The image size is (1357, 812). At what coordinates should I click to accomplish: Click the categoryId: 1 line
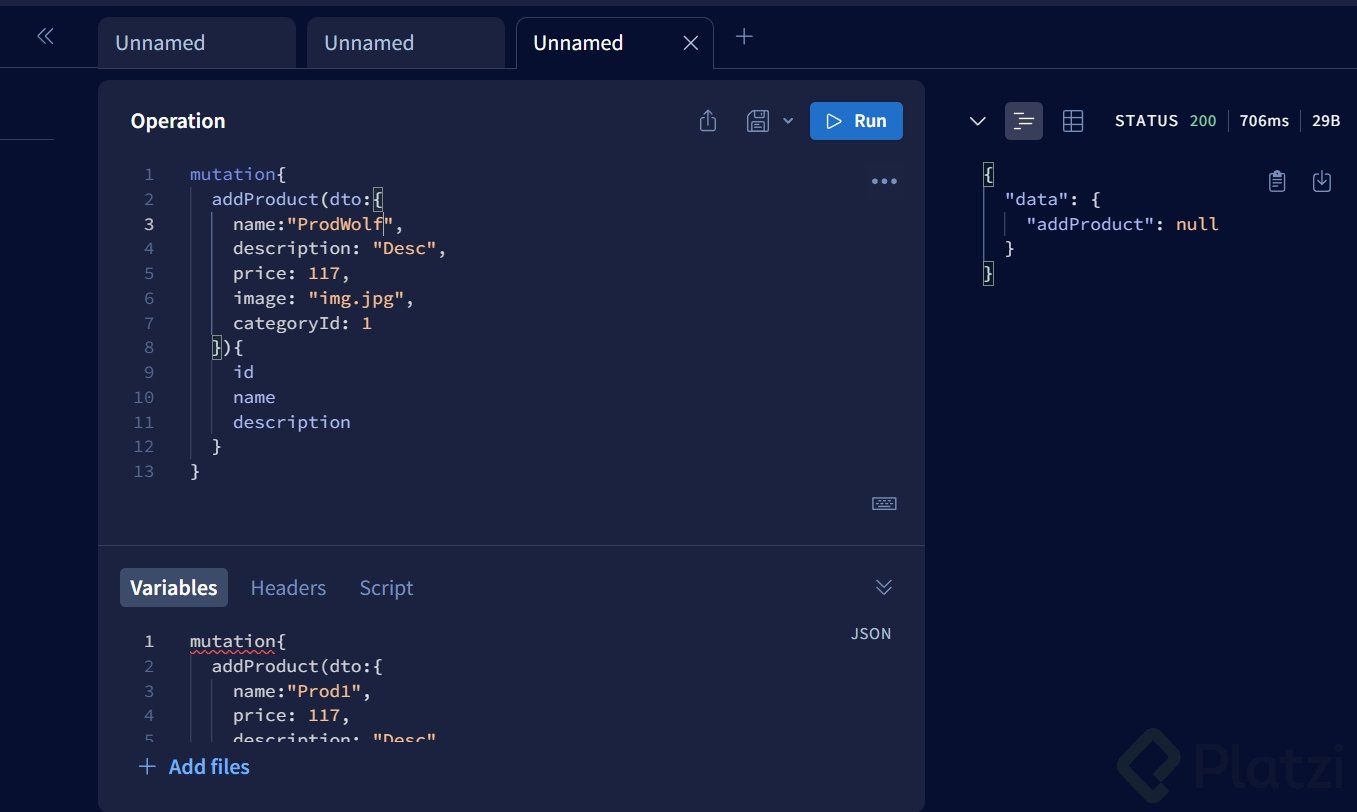tap(302, 323)
